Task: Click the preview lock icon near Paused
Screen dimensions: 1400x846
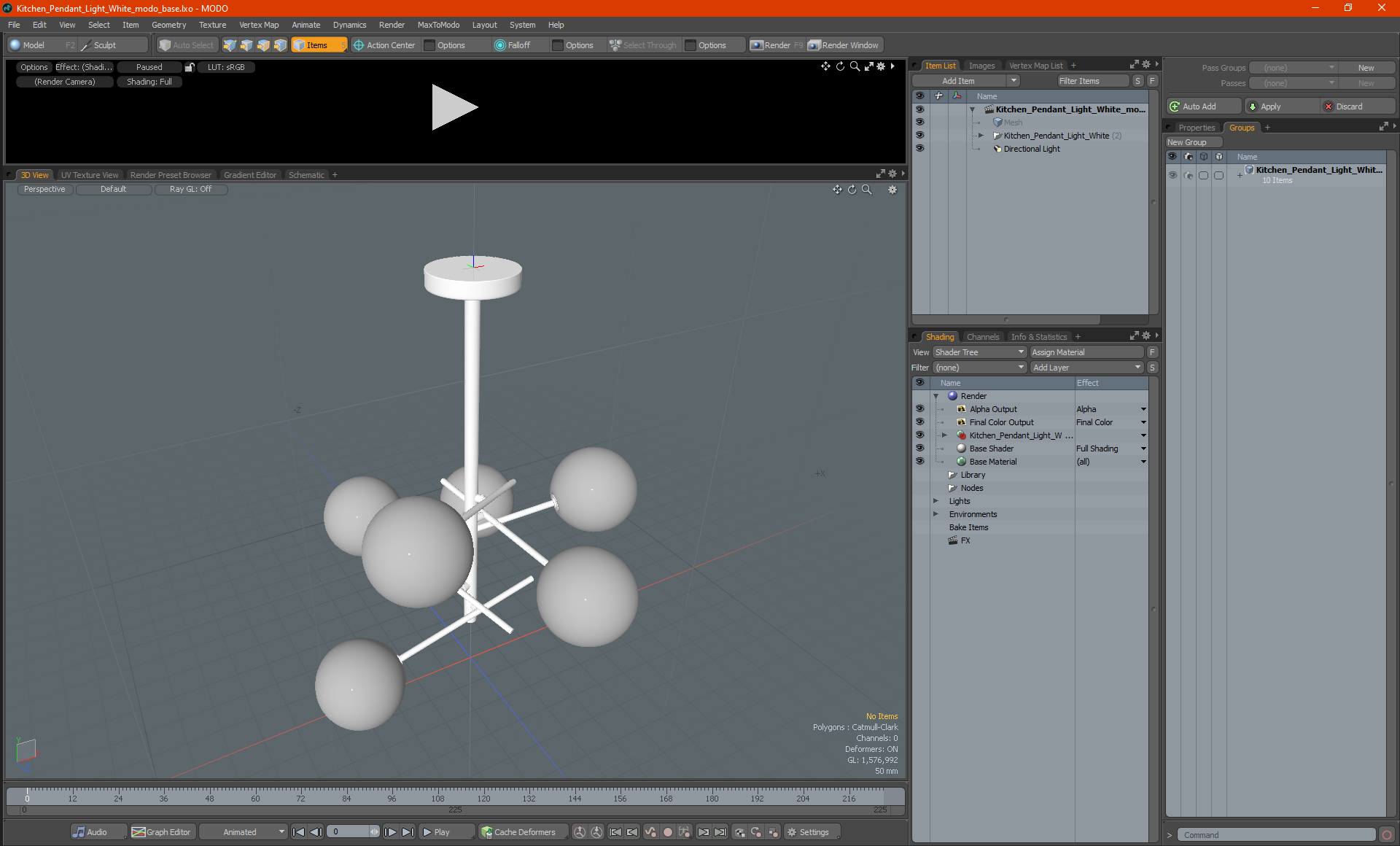Action: point(190,67)
